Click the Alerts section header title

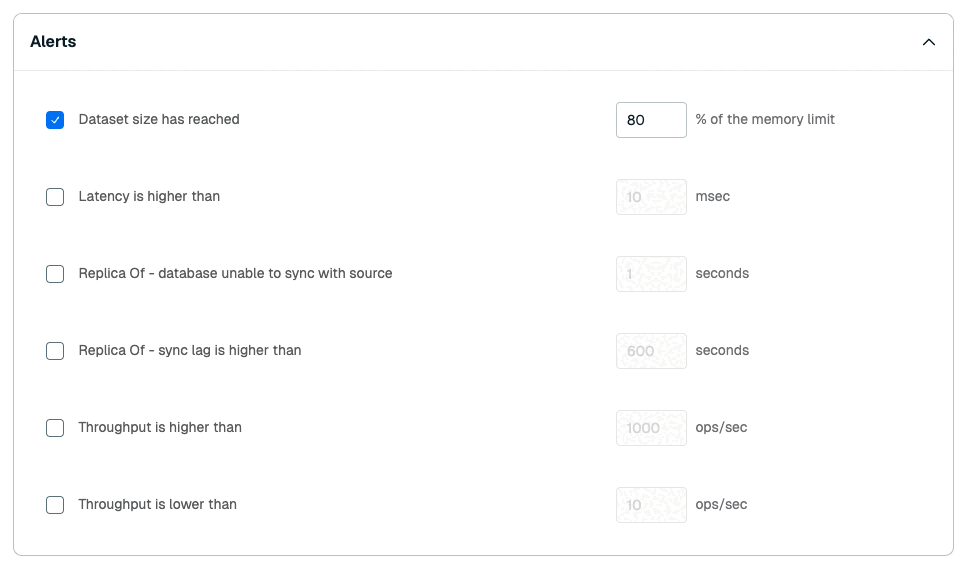53,42
